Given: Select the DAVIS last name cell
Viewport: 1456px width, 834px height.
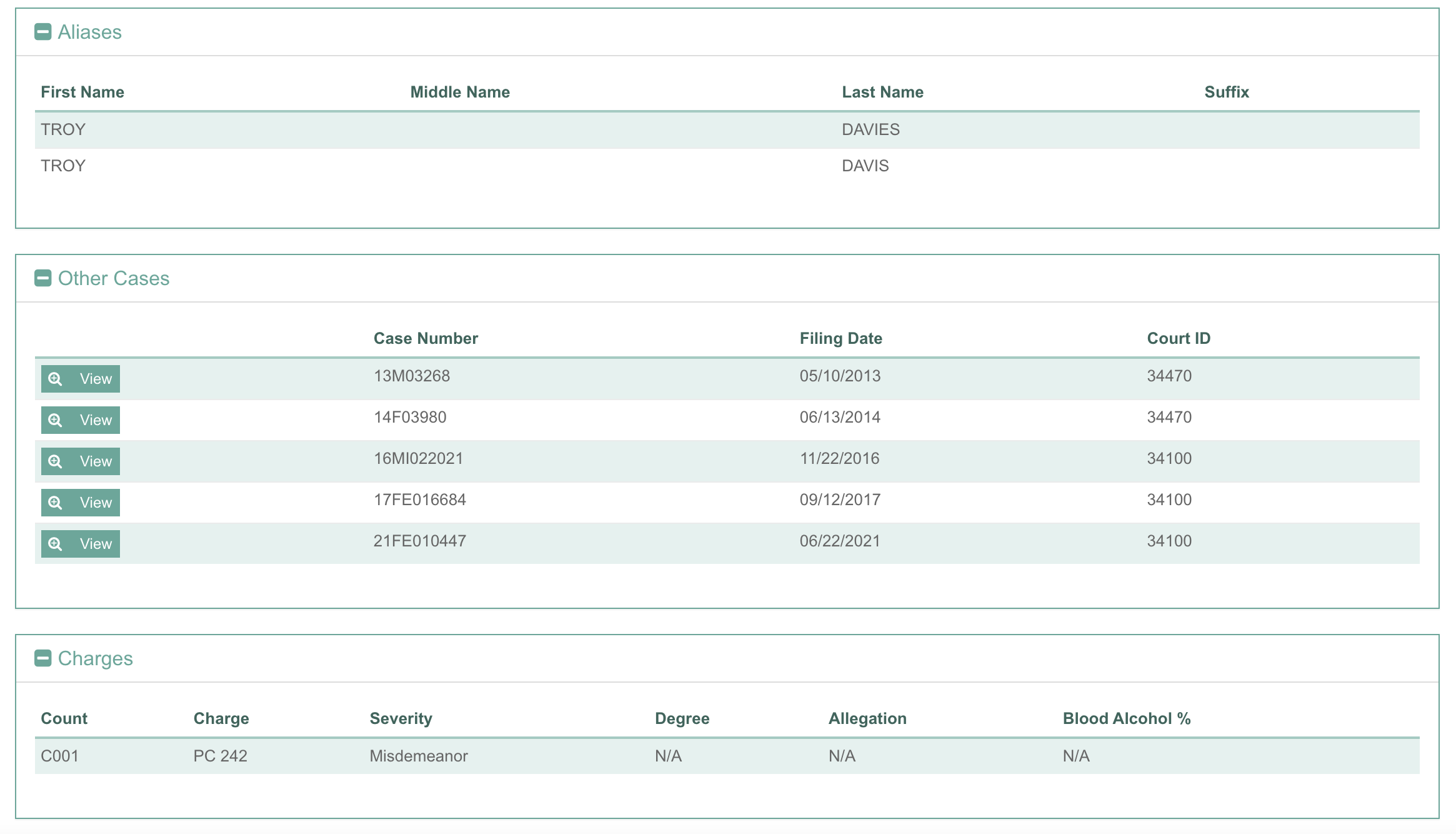Looking at the screenshot, I should coord(865,166).
